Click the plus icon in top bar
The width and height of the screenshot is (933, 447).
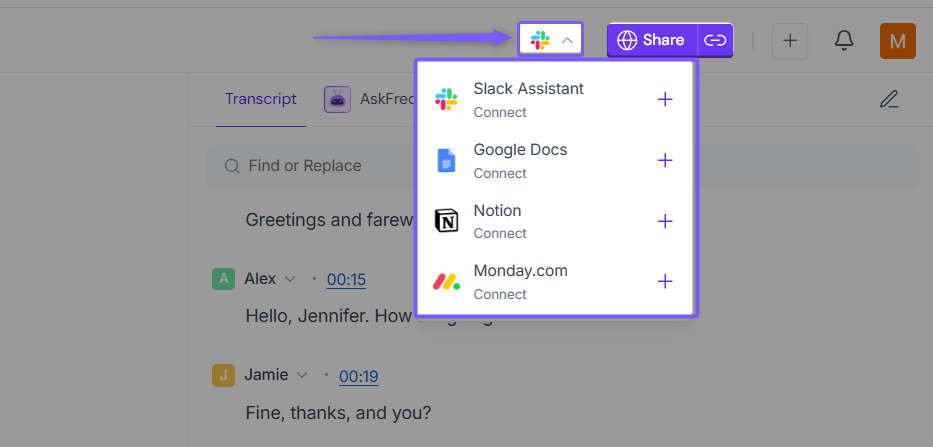point(790,40)
